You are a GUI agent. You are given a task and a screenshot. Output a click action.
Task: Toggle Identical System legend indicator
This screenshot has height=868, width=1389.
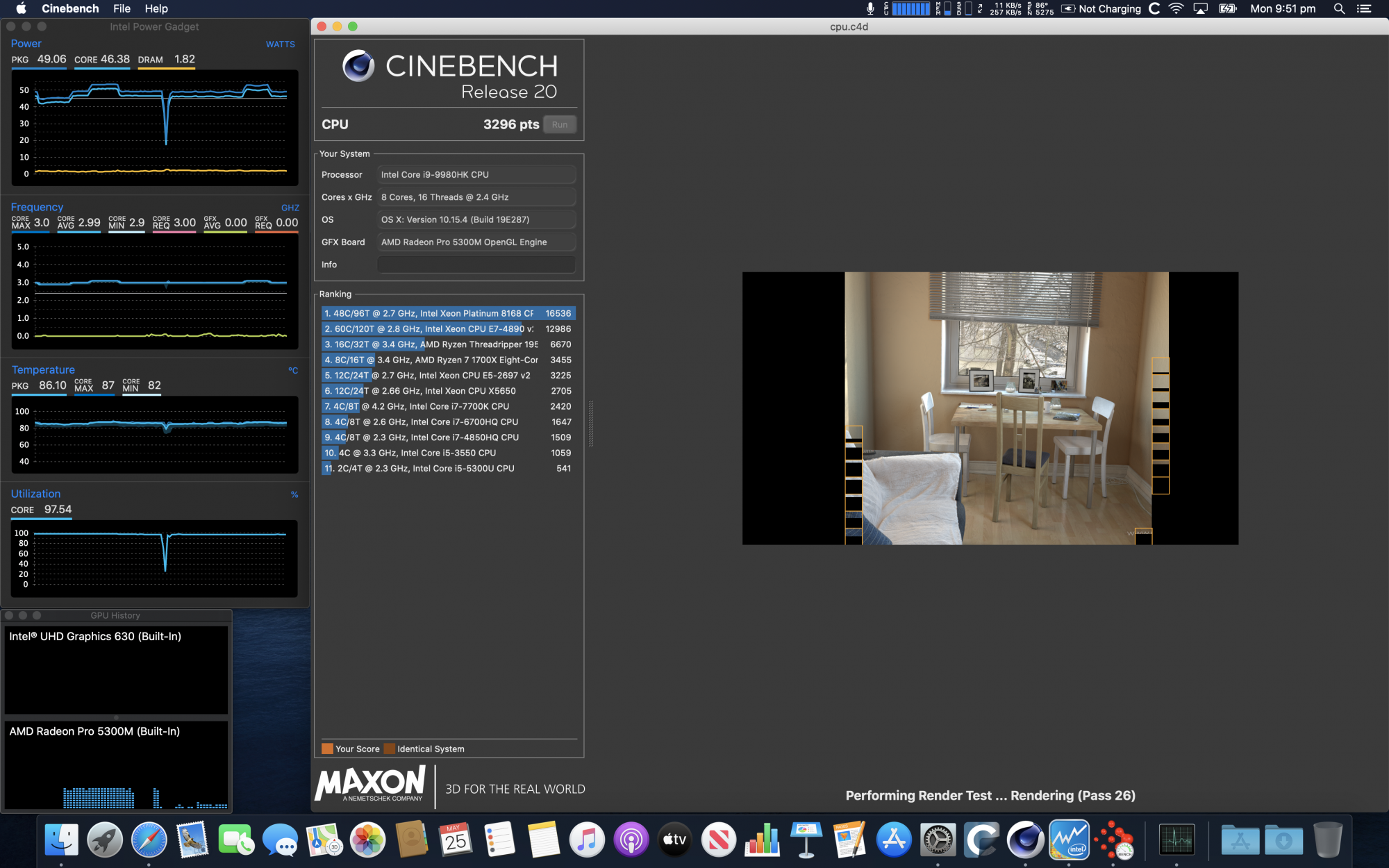(390, 748)
